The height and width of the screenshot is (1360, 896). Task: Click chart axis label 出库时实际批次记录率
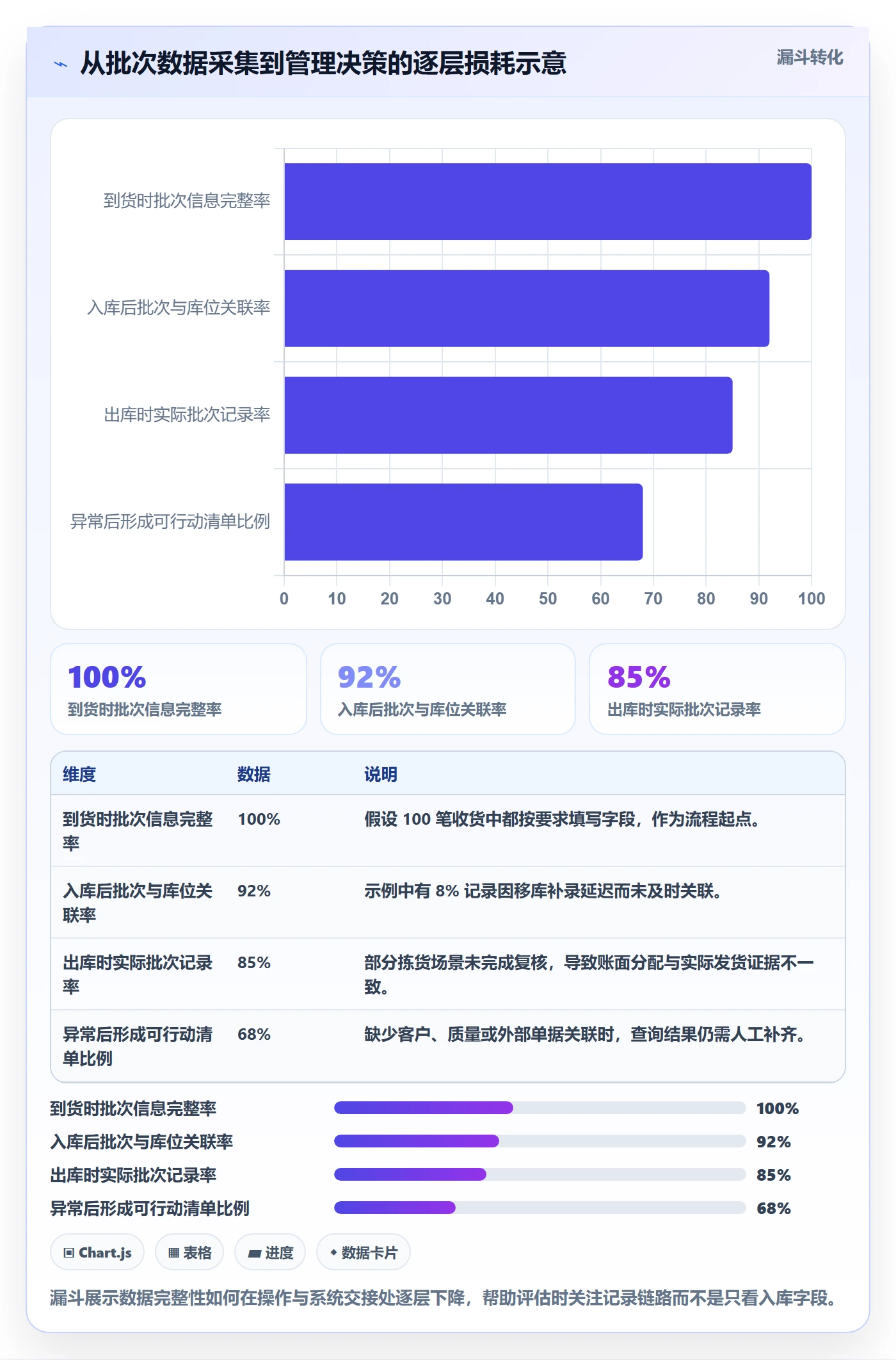[187, 415]
